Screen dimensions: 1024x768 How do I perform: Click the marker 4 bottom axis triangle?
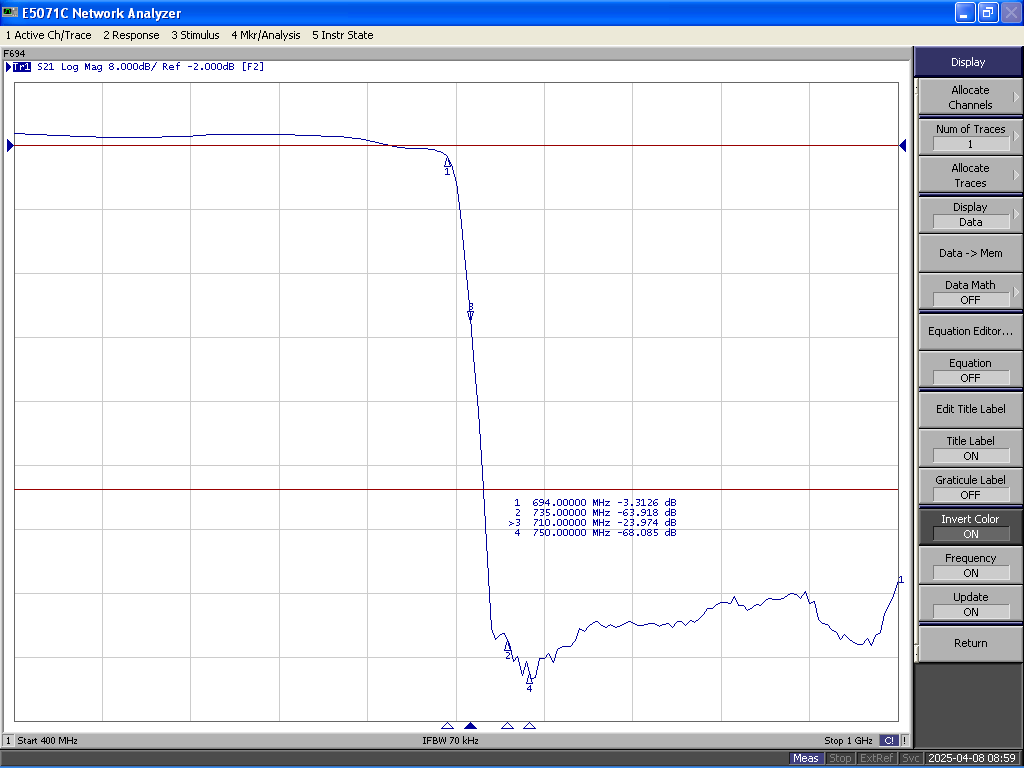pyautogui.click(x=530, y=726)
